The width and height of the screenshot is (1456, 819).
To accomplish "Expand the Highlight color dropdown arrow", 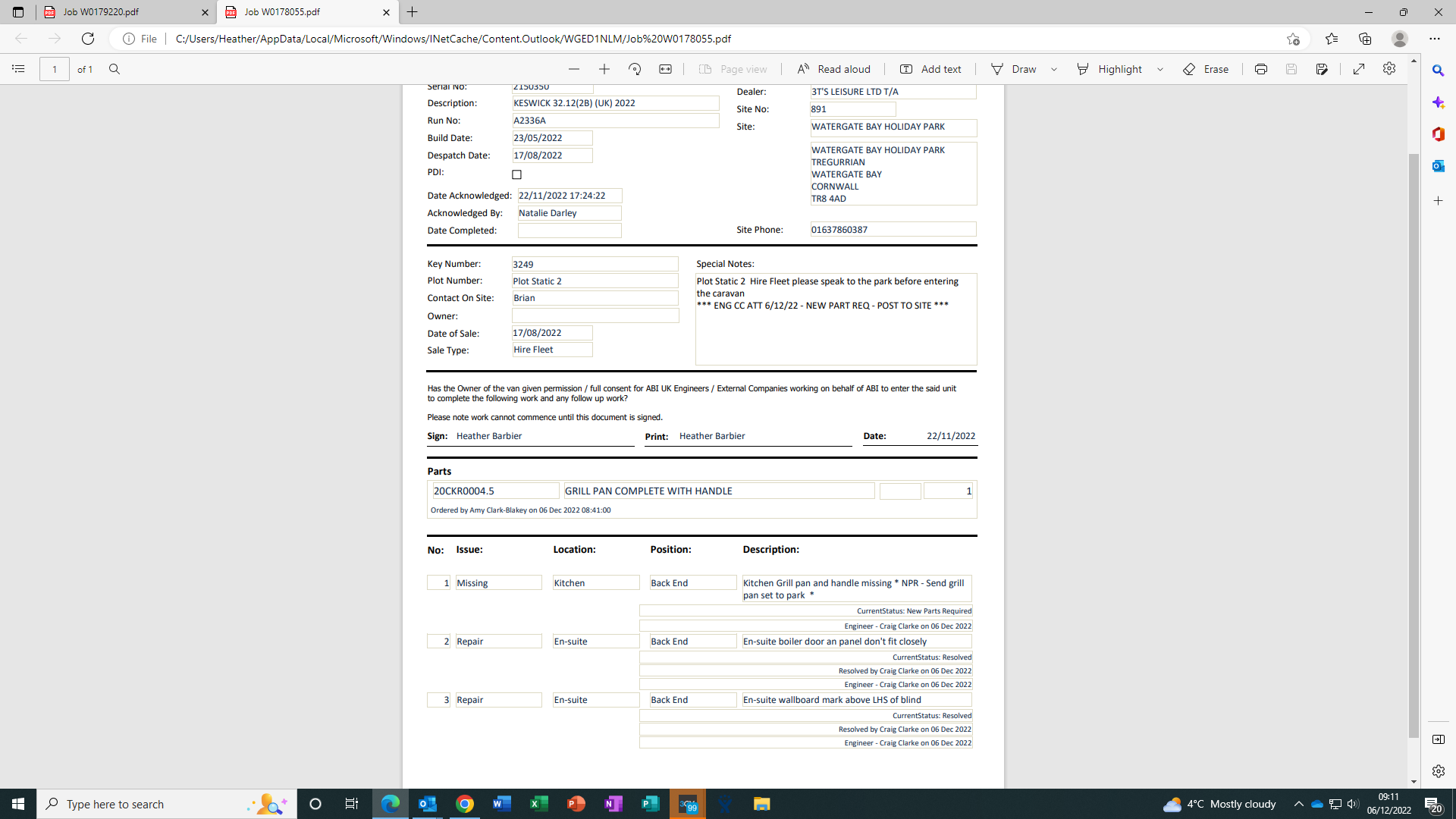I will tap(1160, 69).
